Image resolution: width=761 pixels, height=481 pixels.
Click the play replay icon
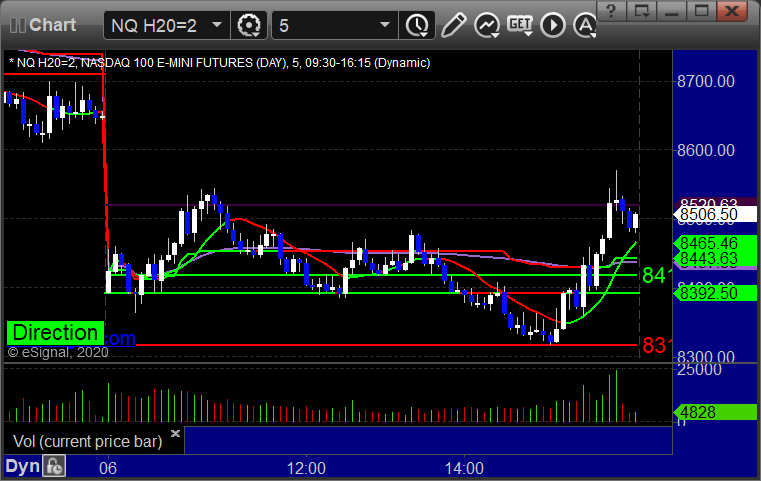click(552, 24)
